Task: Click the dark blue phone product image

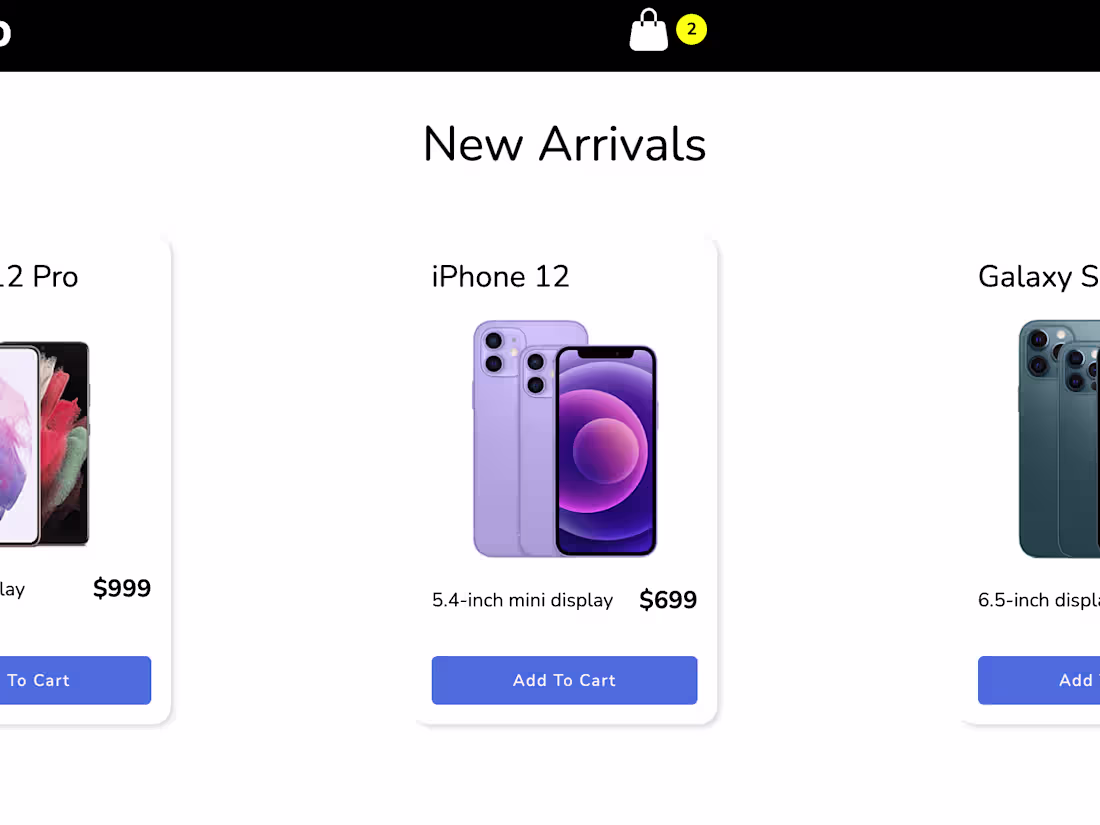Action: click(1060, 438)
